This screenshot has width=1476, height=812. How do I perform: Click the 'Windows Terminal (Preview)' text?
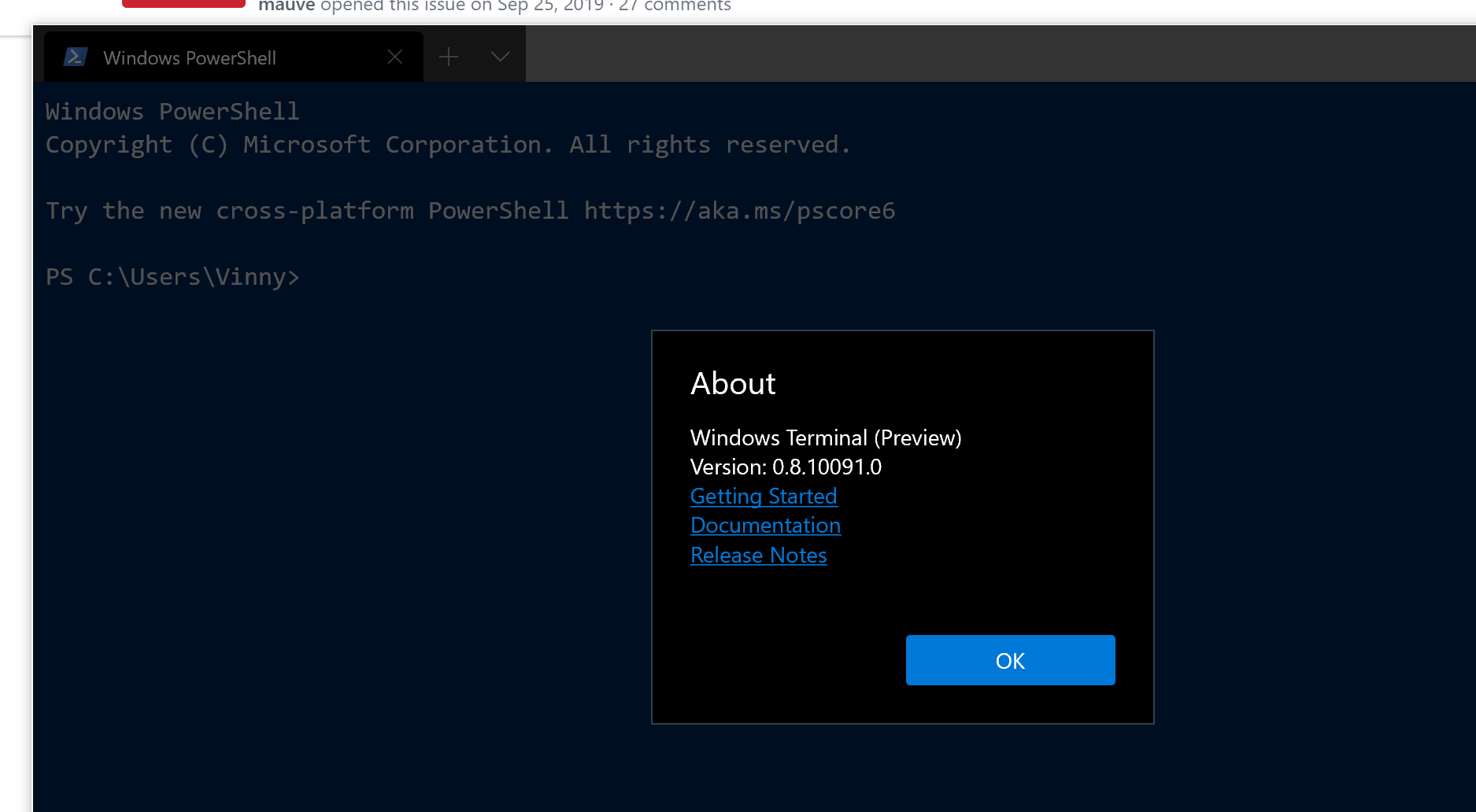coord(826,437)
